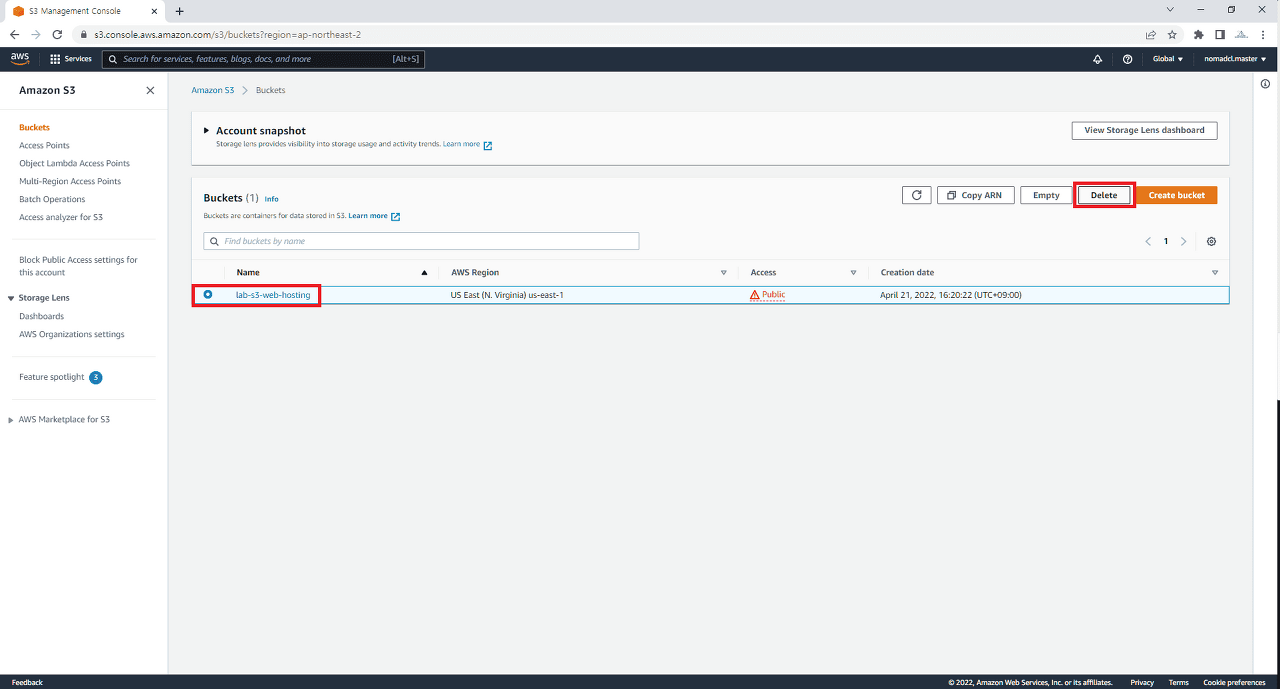Open the Buckets Learn more link
The height and width of the screenshot is (689, 1280).
click(374, 216)
